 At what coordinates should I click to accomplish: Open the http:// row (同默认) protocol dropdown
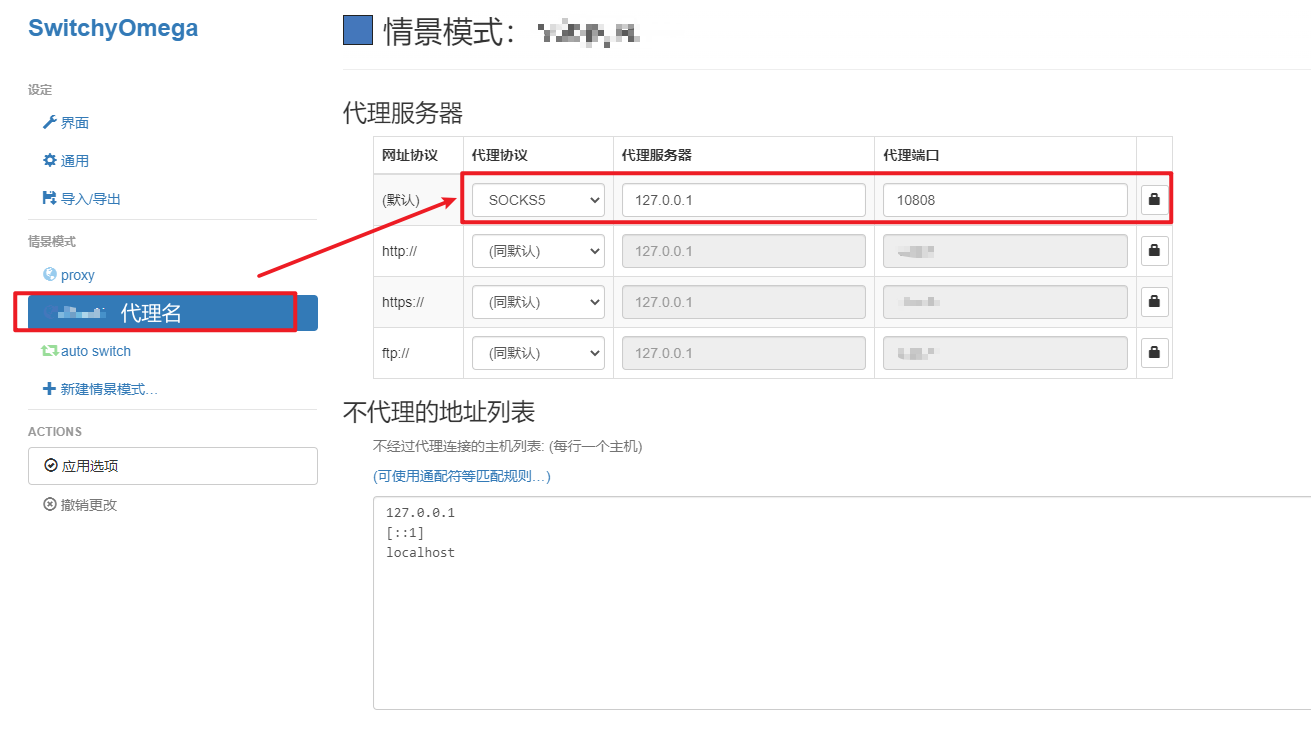pos(538,251)
